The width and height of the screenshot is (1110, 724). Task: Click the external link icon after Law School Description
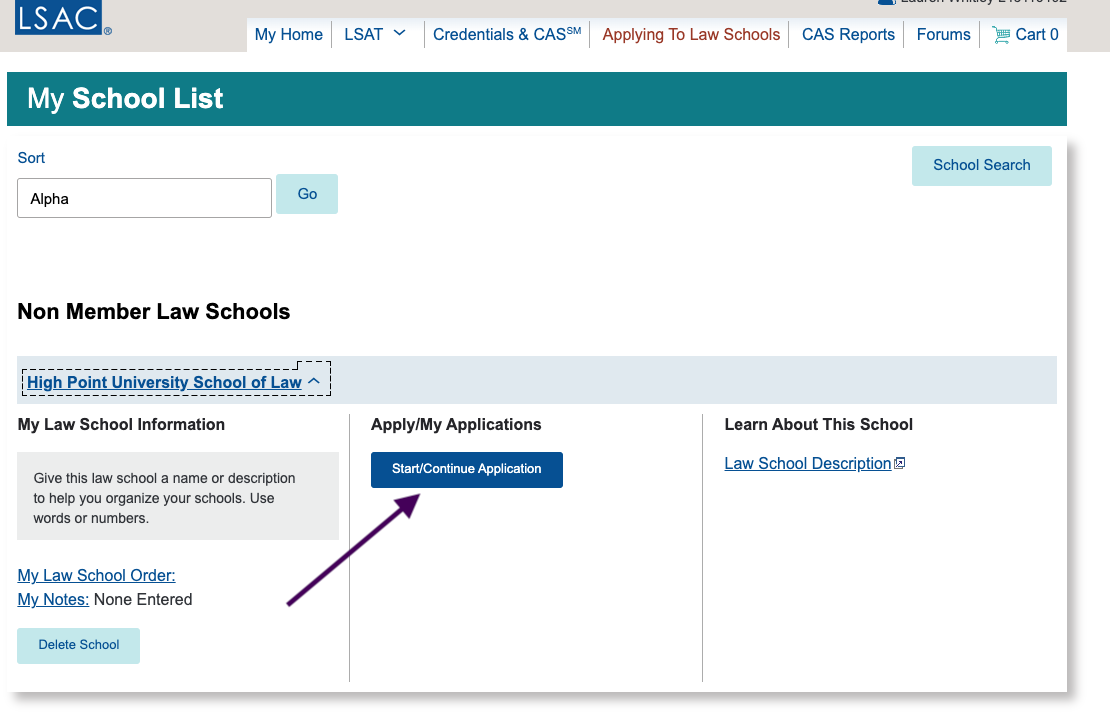point(899,462)
